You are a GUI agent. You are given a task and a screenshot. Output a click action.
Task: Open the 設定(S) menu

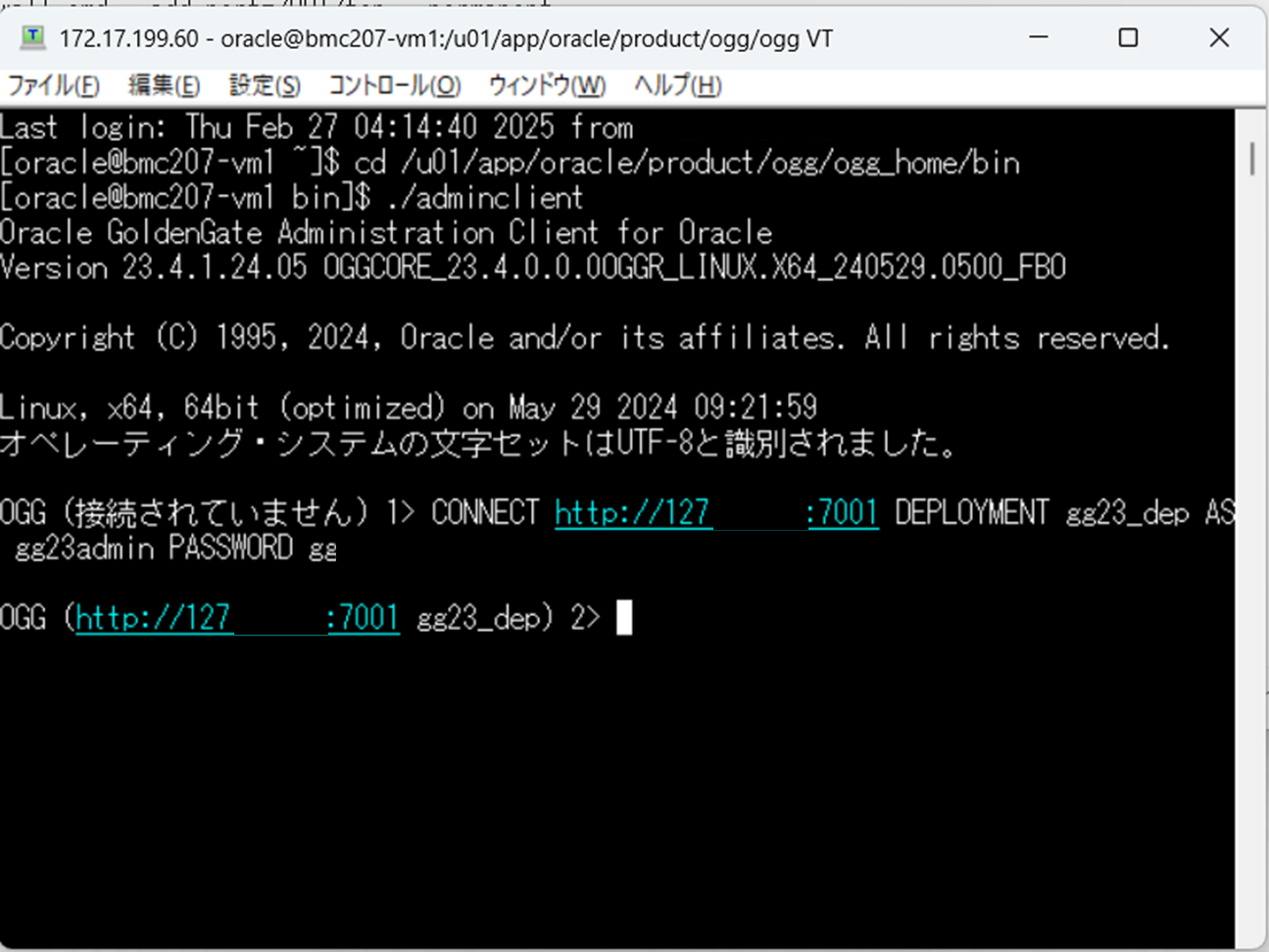265,85
